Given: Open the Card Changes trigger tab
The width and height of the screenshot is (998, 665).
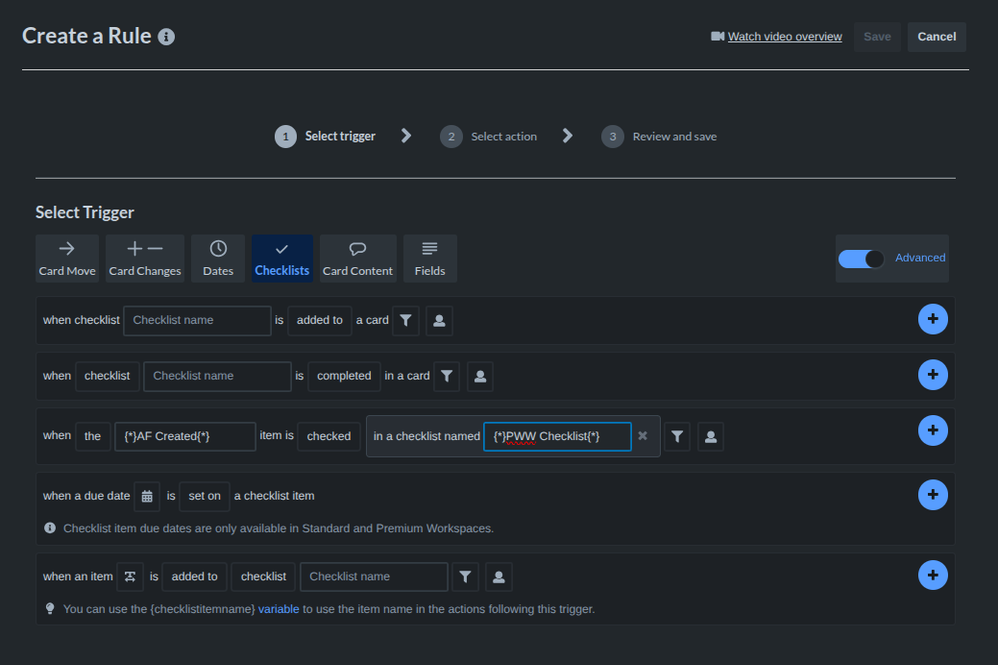Looking at the screenshot, I should pos(144,258).
